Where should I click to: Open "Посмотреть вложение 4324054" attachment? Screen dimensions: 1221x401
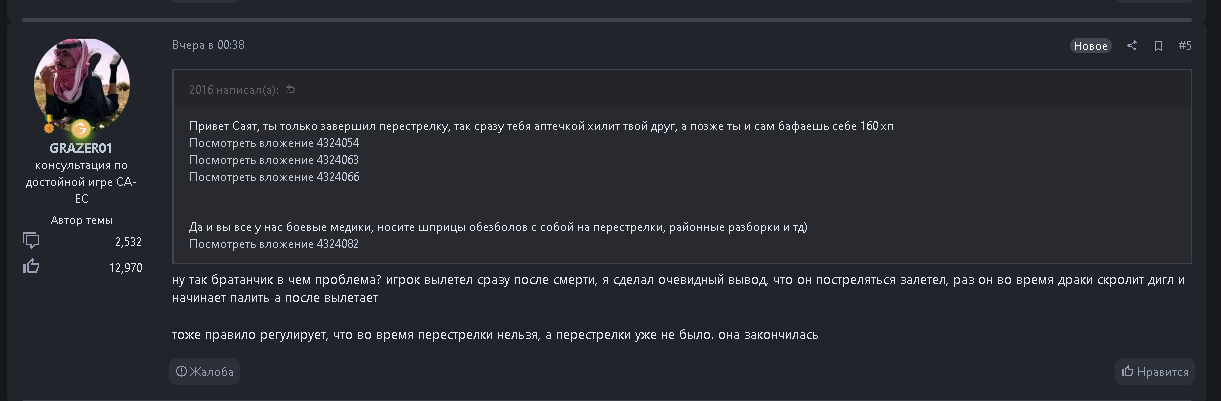point(274,143)
